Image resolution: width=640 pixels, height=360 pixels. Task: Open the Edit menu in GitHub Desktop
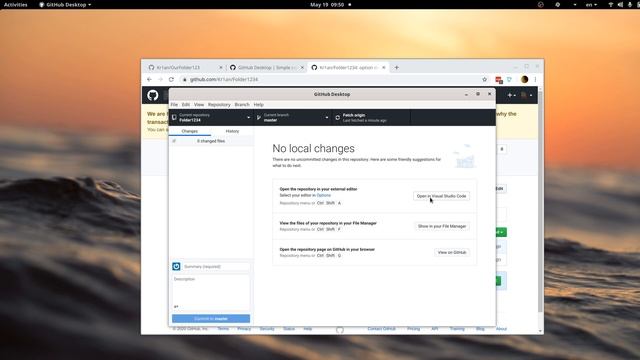(186, 104)
